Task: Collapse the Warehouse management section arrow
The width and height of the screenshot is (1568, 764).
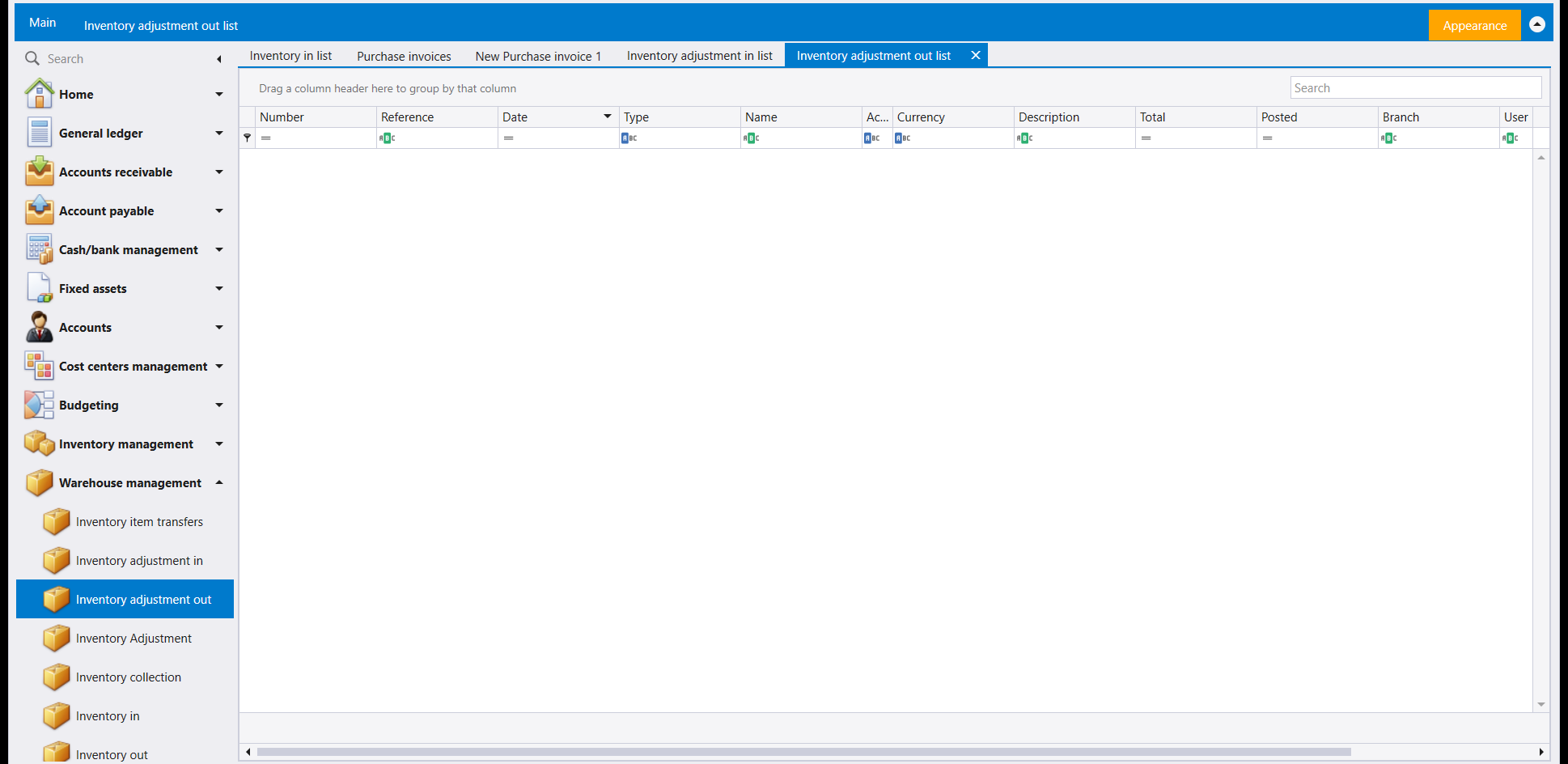Action: coord(218,482)
